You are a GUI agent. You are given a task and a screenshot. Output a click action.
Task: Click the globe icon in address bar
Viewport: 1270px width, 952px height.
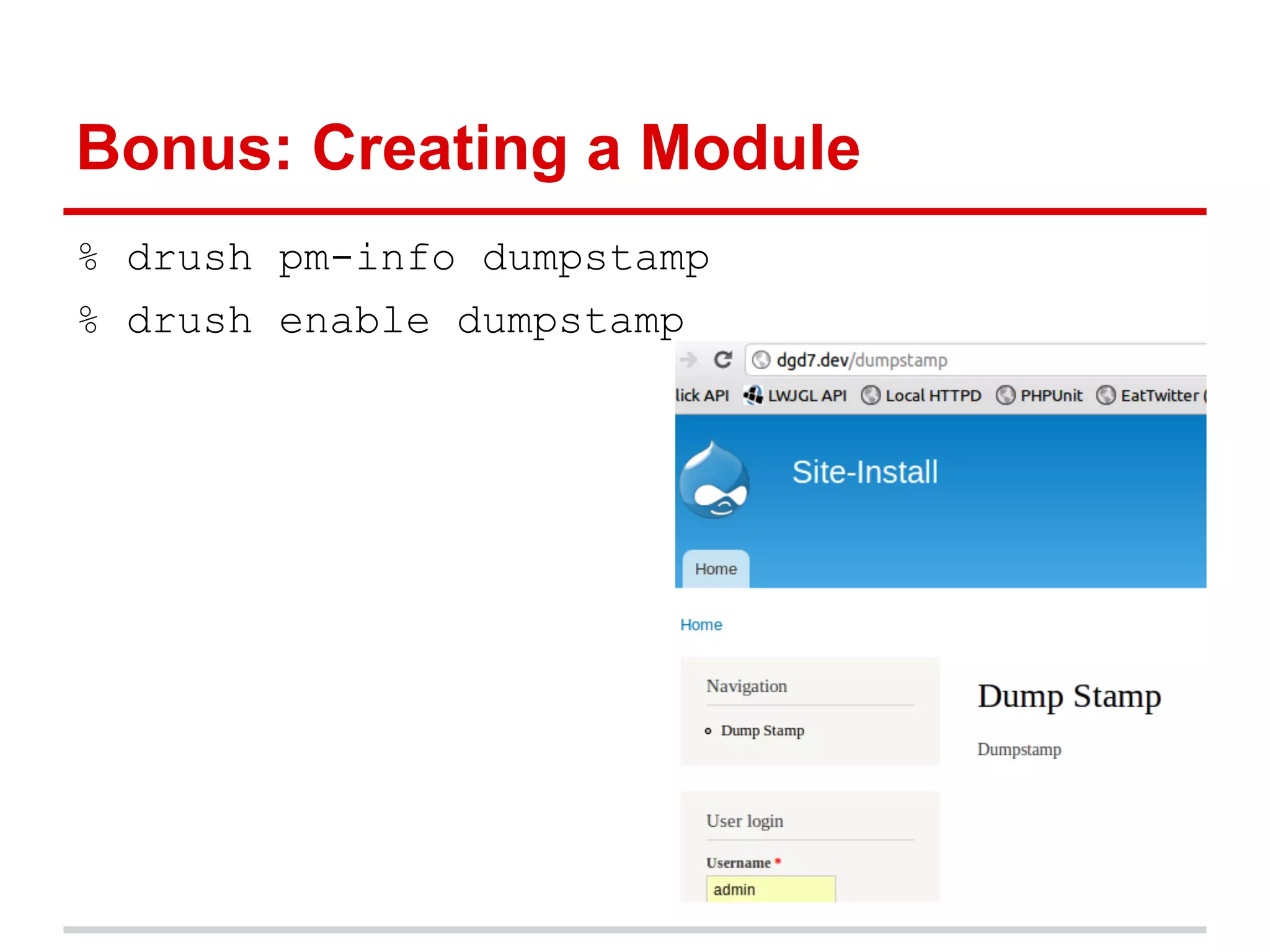point(761,360)
